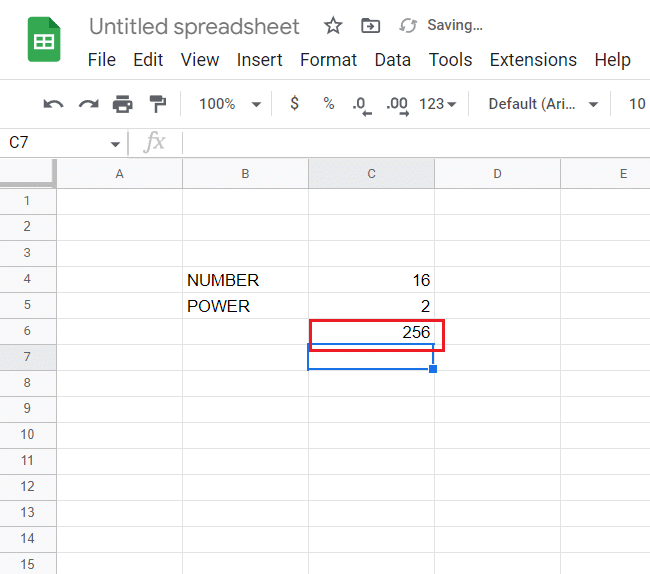Star the Untitled spreadsheet
This screenshot has width=650, height=574.
(x=333, y=26)
